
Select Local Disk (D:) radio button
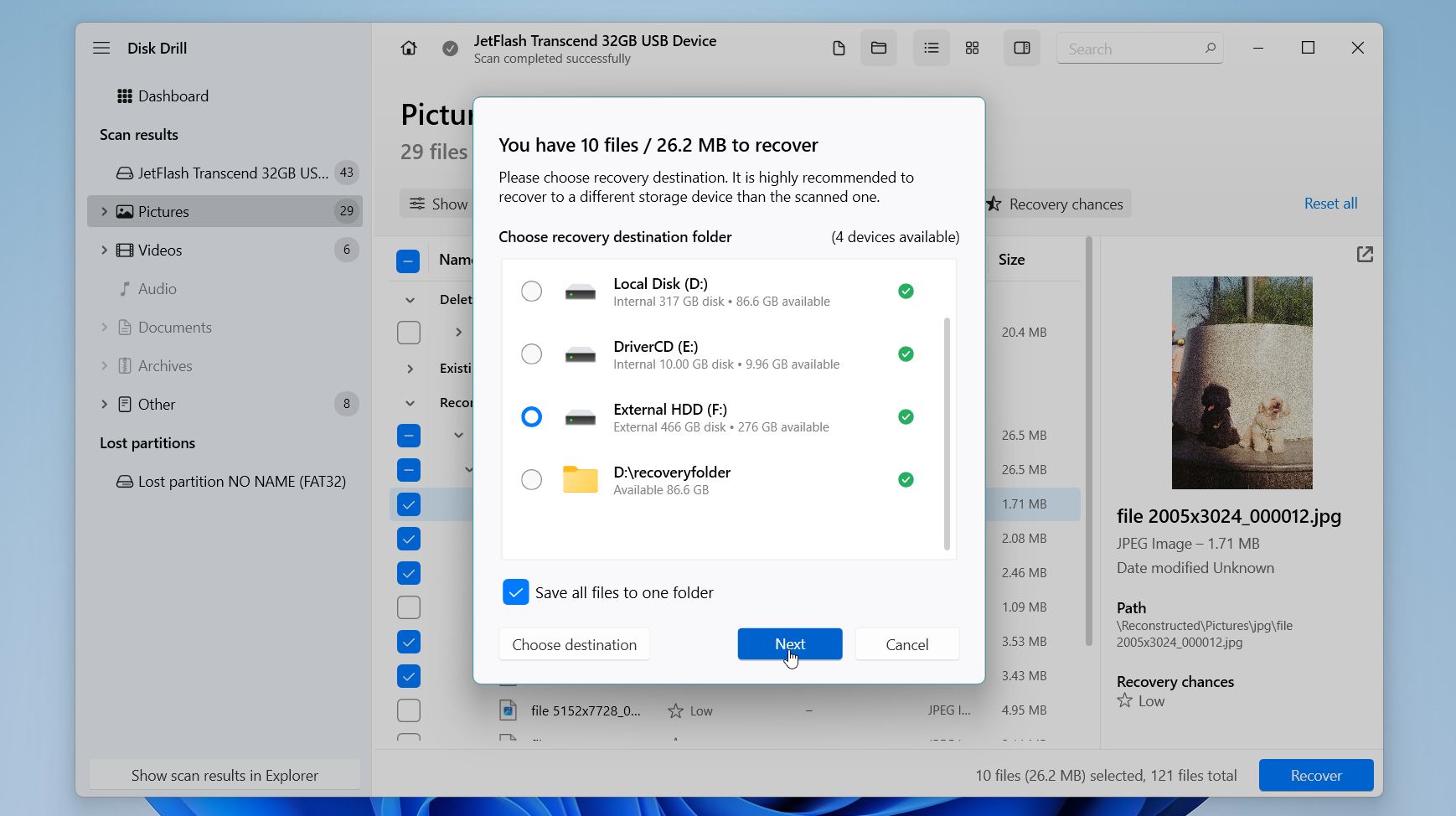click(531, 292)
